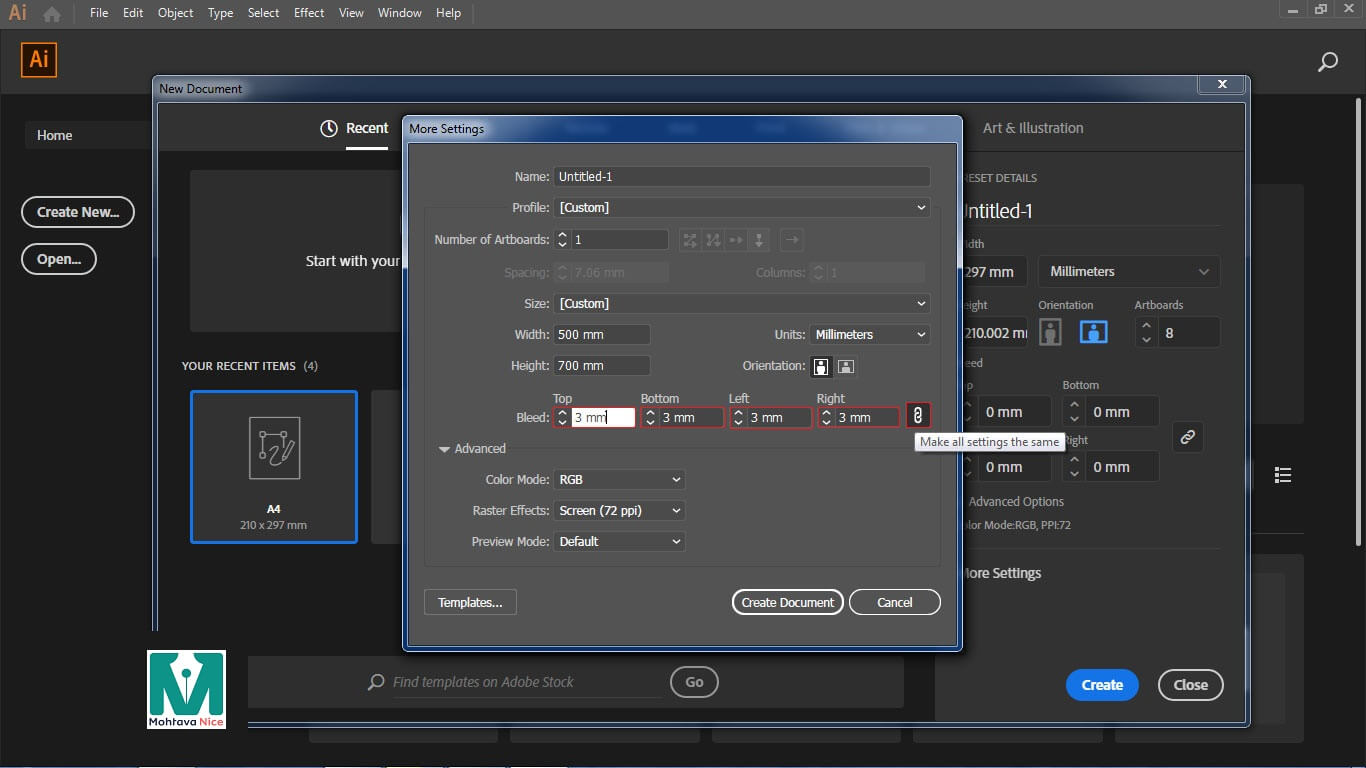
Task: Open the Effect menu
Action: 309,13
